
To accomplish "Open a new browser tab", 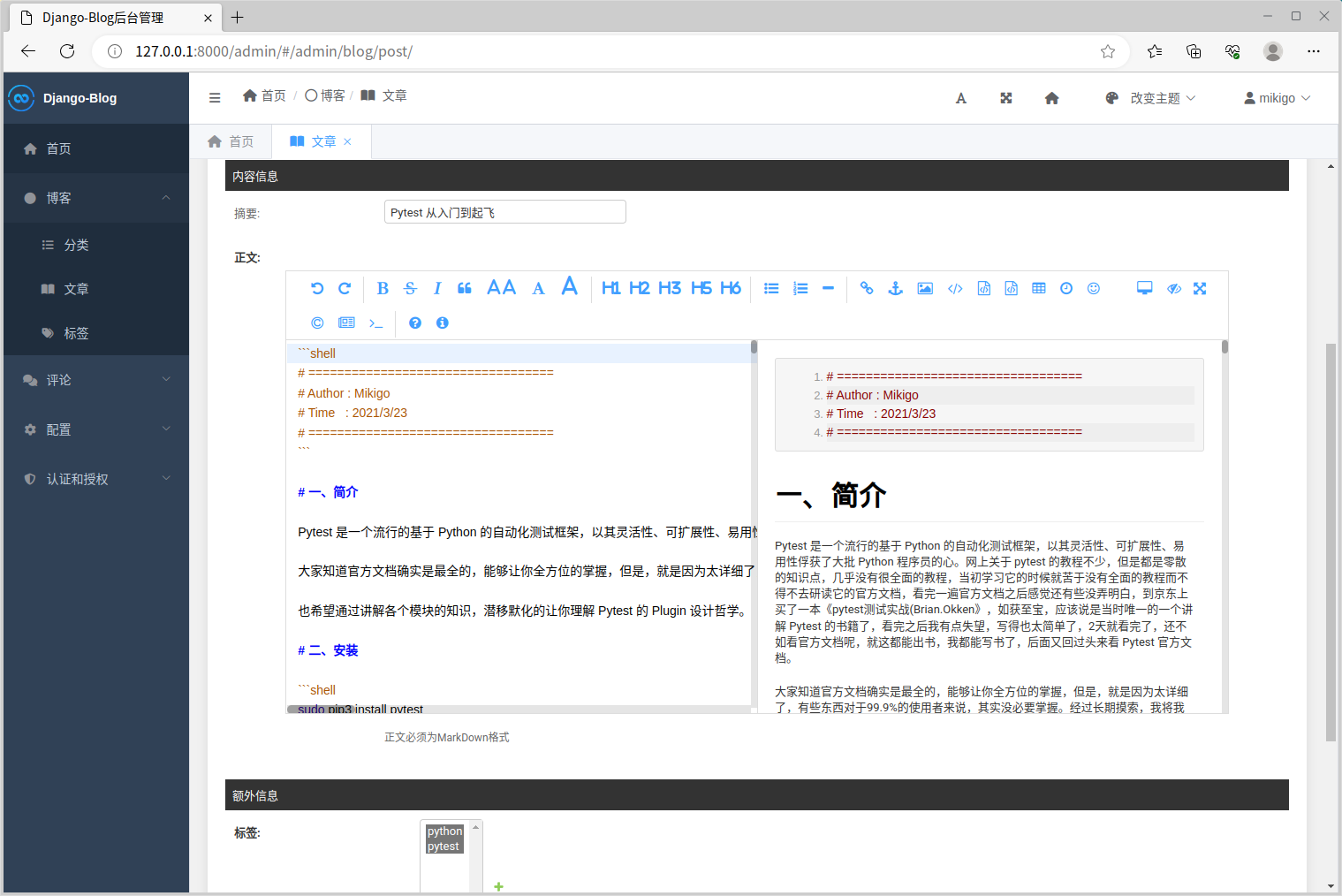I will point(237,17).
